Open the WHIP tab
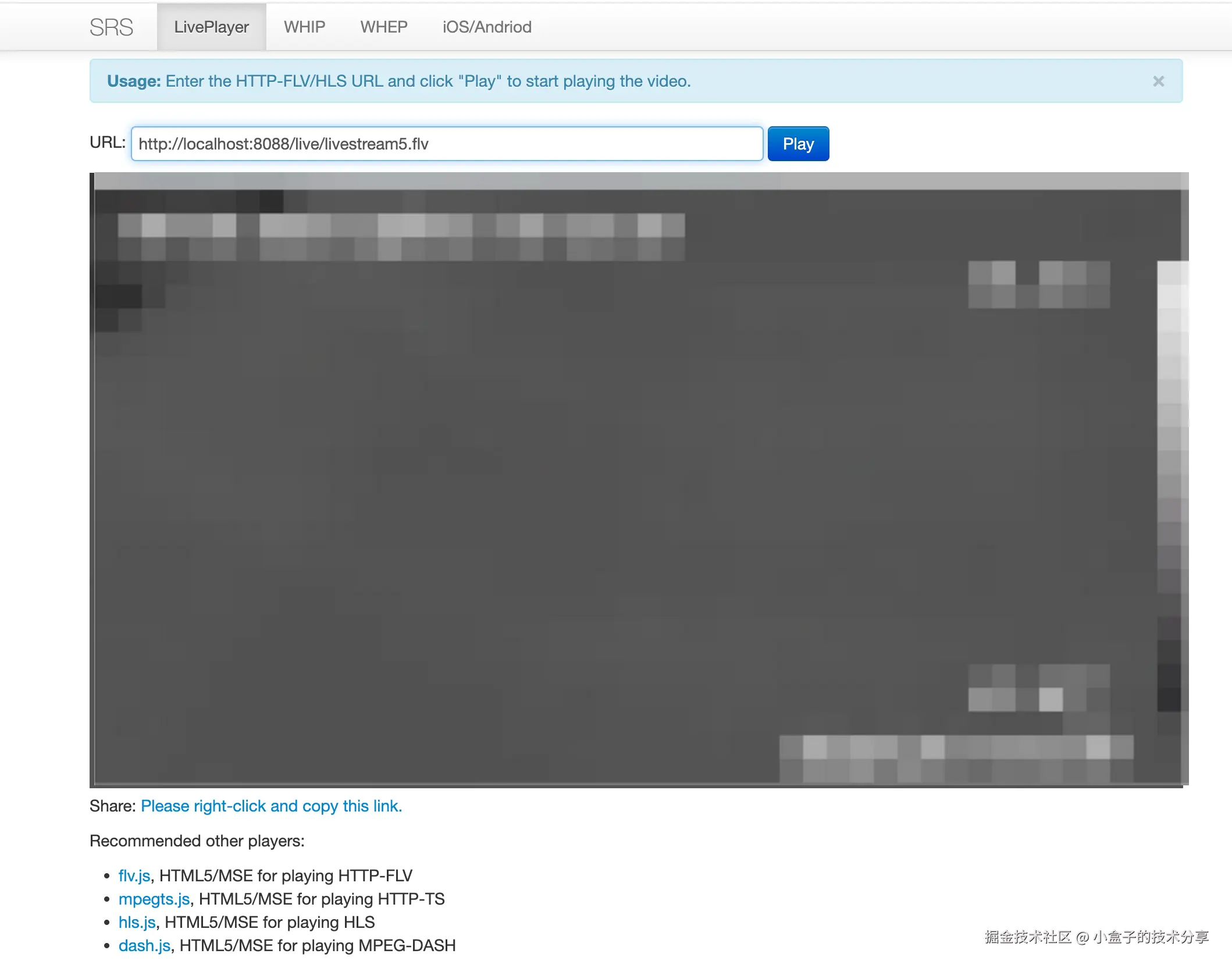1232x968 pixels. 304,27
